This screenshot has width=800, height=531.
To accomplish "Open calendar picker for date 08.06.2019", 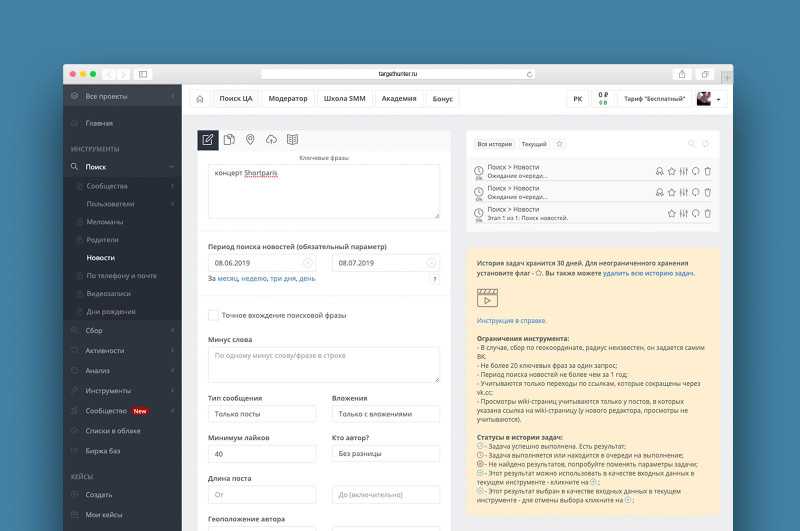I will point(308,263).
